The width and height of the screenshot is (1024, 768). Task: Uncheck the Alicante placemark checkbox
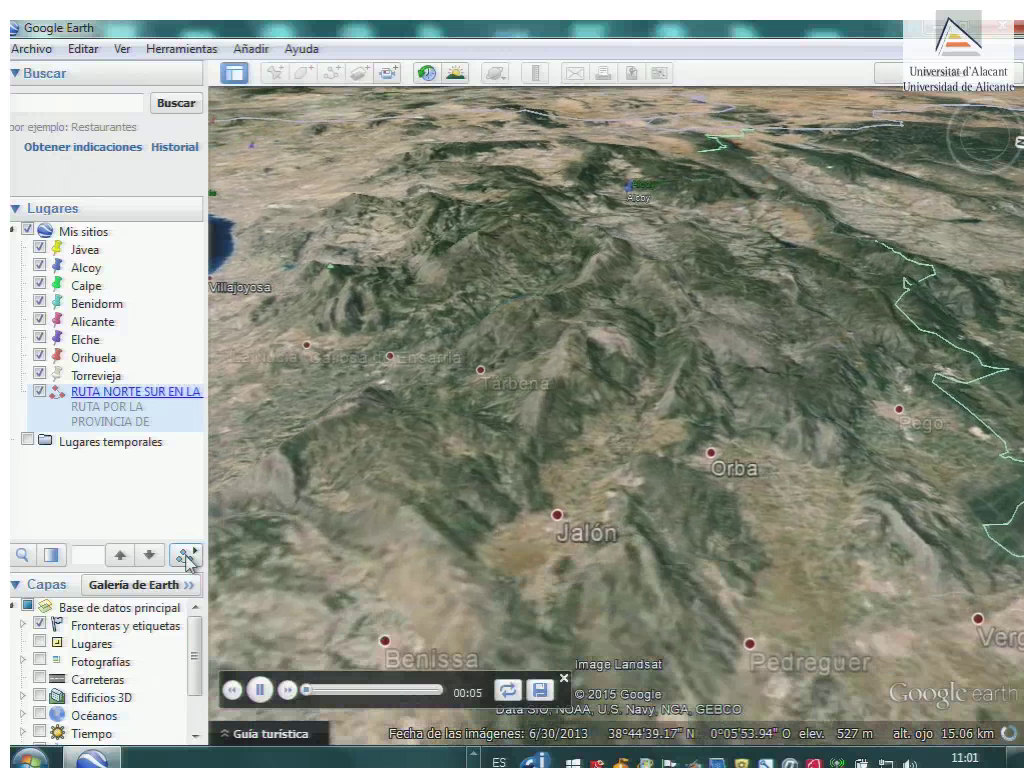point(39,320)
